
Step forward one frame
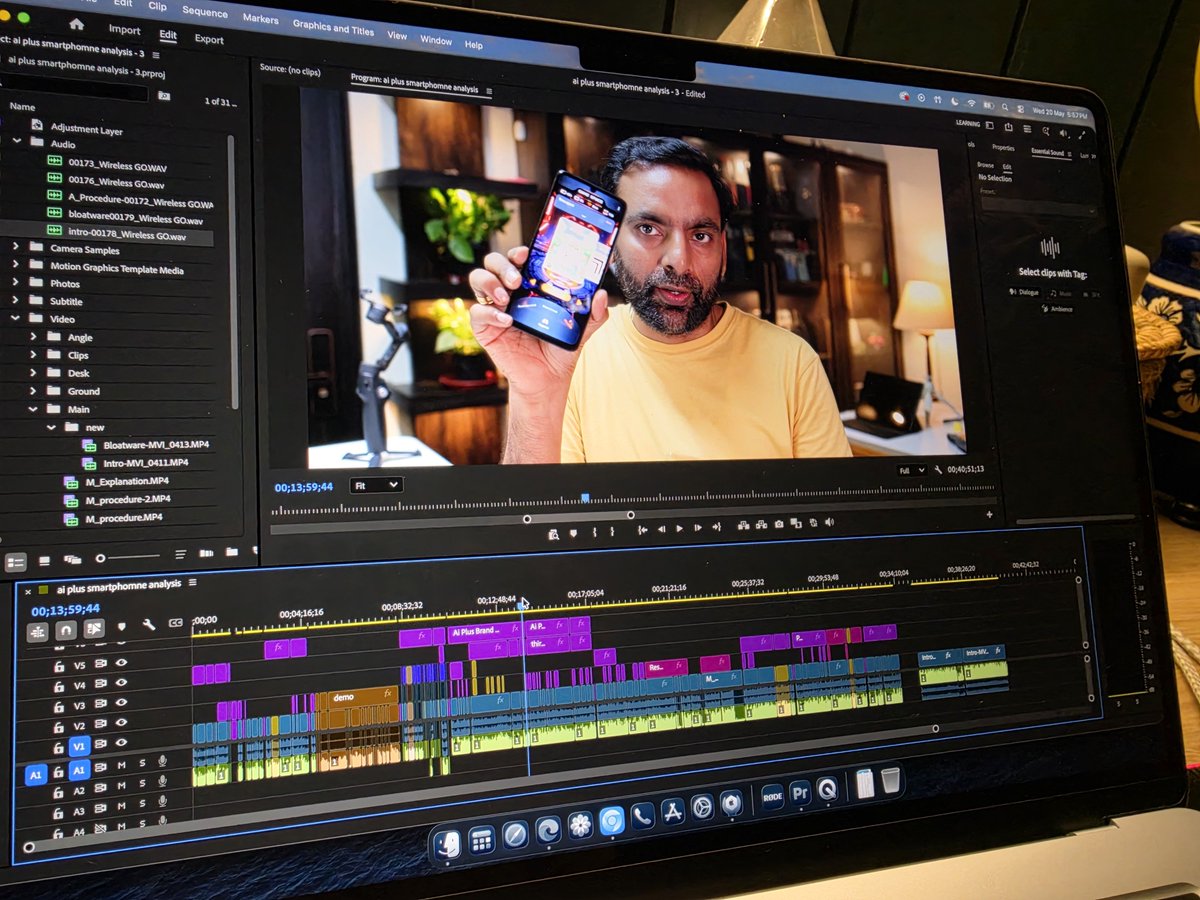pyautogui.click(x=697, y=526)
